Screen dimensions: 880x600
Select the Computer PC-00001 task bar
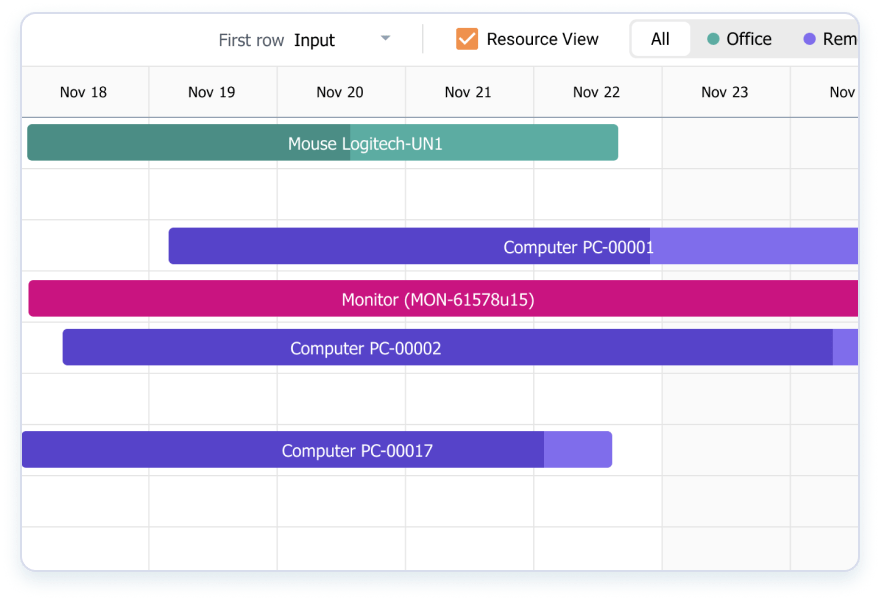point(513,246)
